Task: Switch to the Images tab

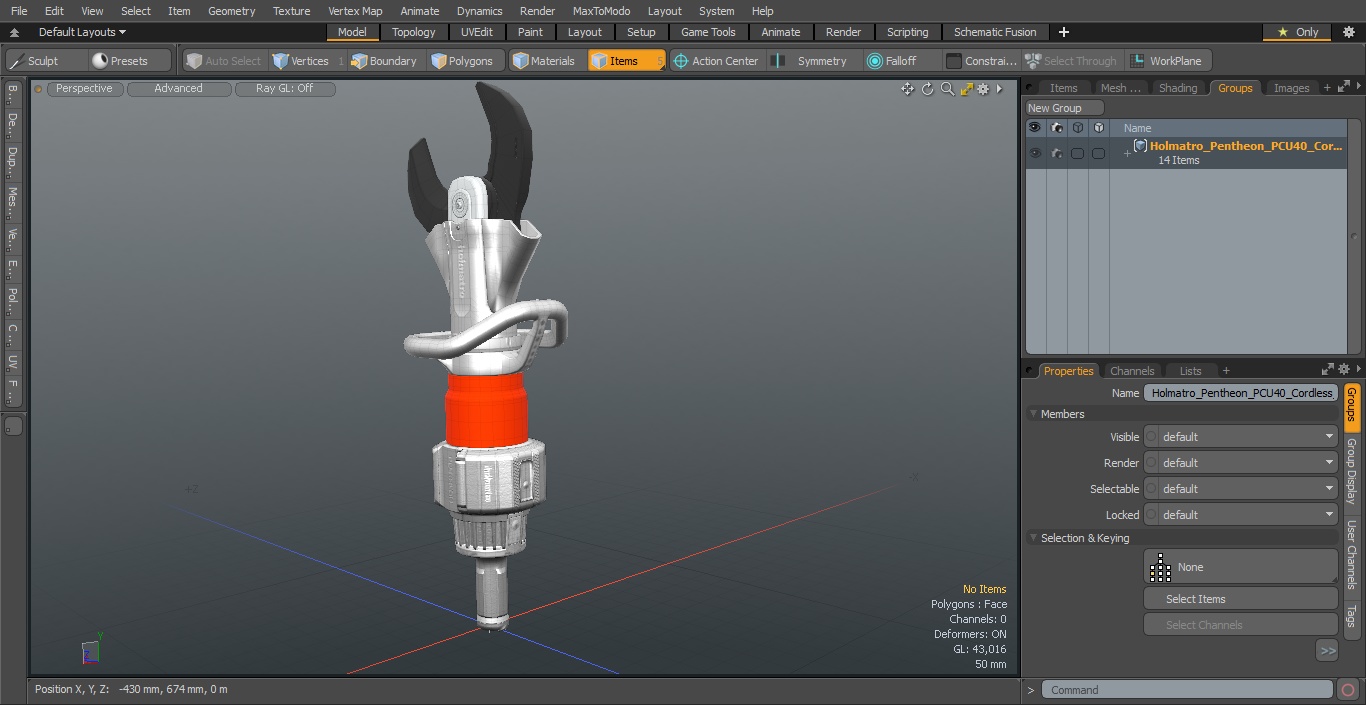Action: tap(1291, 88)
